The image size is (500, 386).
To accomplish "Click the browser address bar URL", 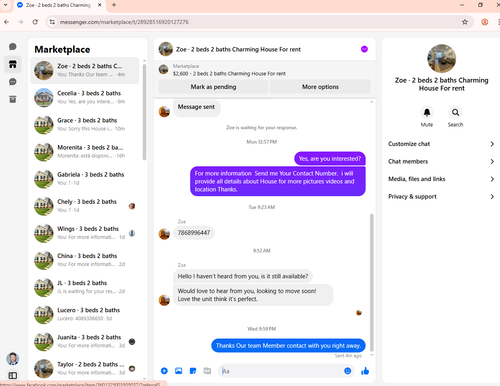I will pyautogui.click(x=124, y=22).
